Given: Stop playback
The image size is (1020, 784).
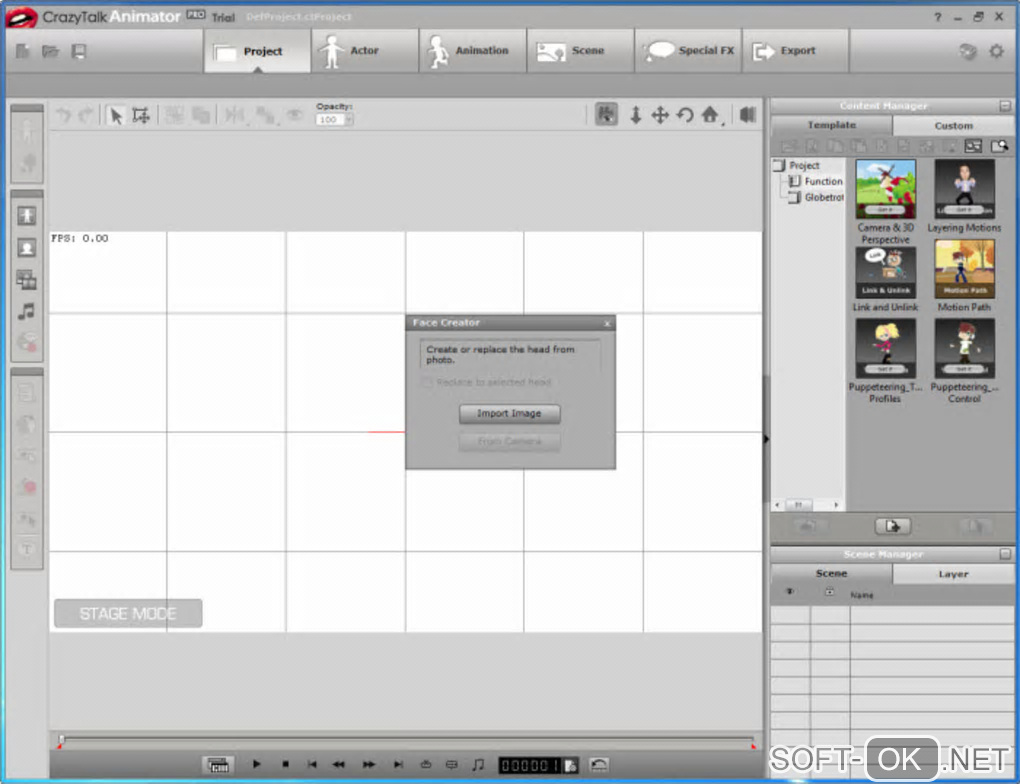Looking at the screenshot, I should [285, 764].
